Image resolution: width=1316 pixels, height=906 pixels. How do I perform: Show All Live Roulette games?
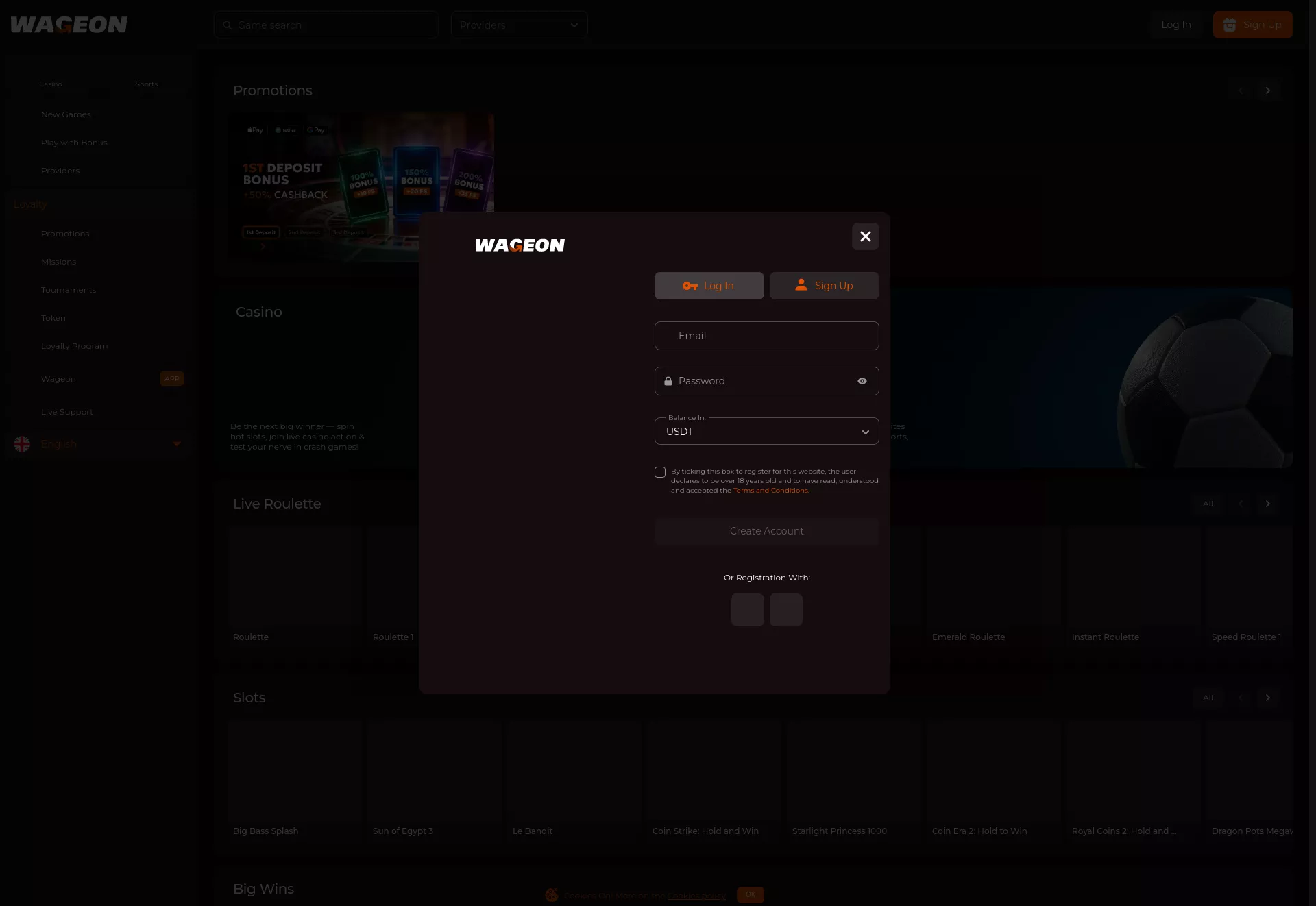1208,504
